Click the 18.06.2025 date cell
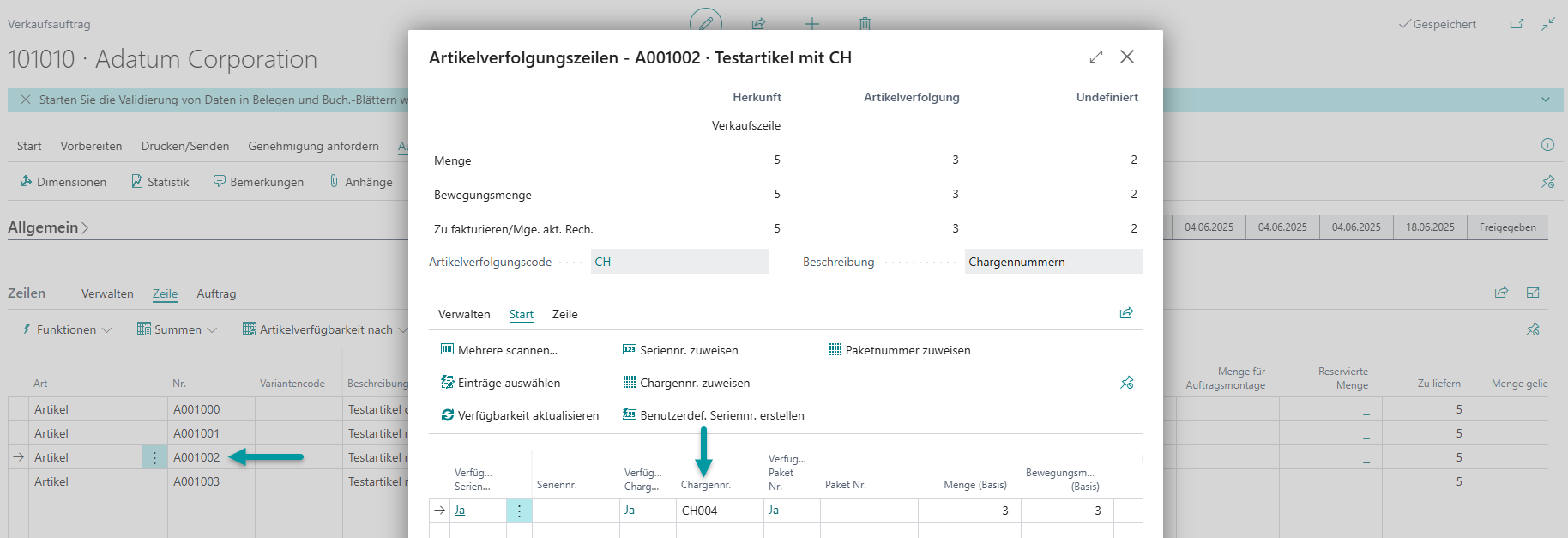This screenshot has width=1568, height=538. pyautogui.click(x=1430, y=227)
